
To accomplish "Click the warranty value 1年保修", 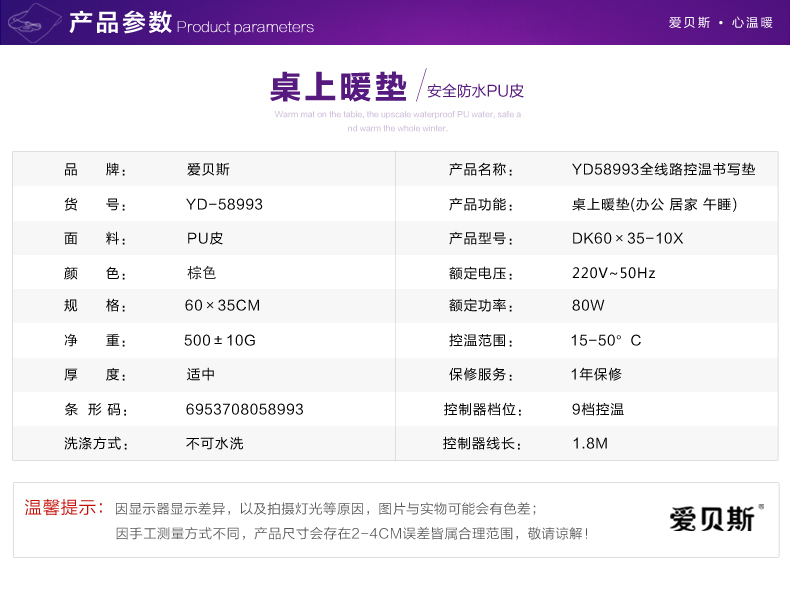I will click(597, 374).
